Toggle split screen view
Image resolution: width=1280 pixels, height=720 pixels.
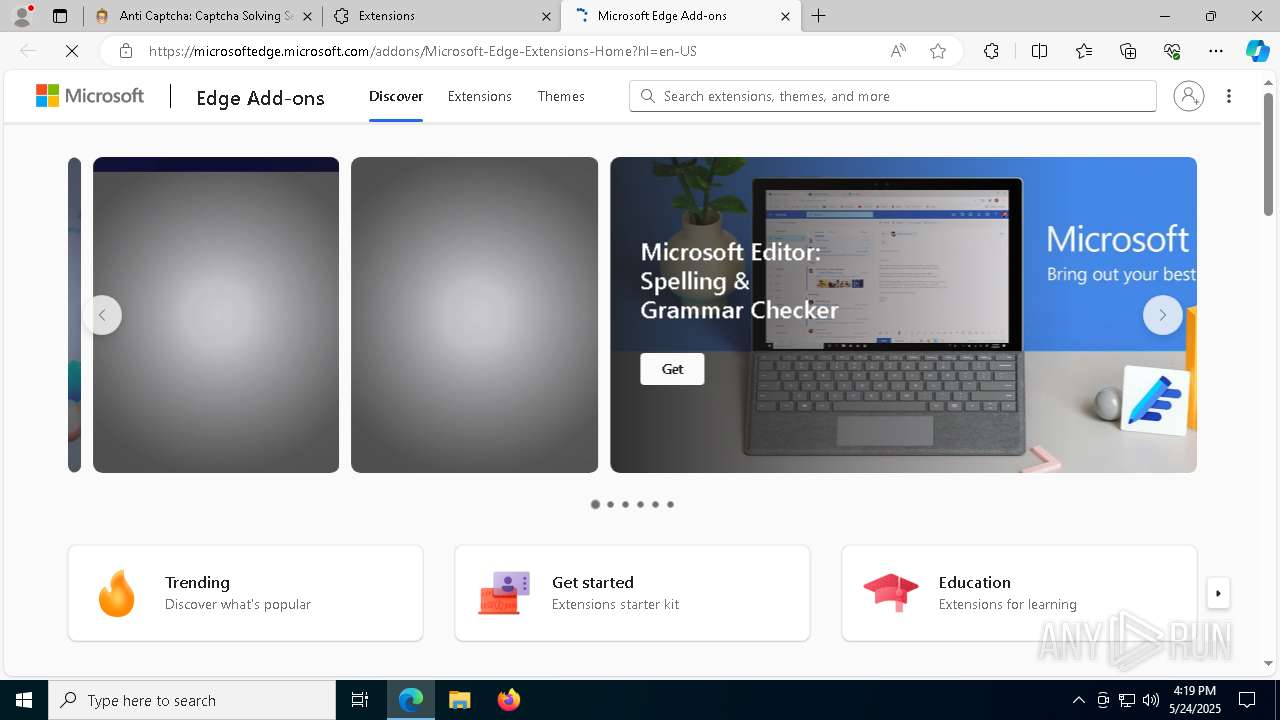(x=1039, y=51)
